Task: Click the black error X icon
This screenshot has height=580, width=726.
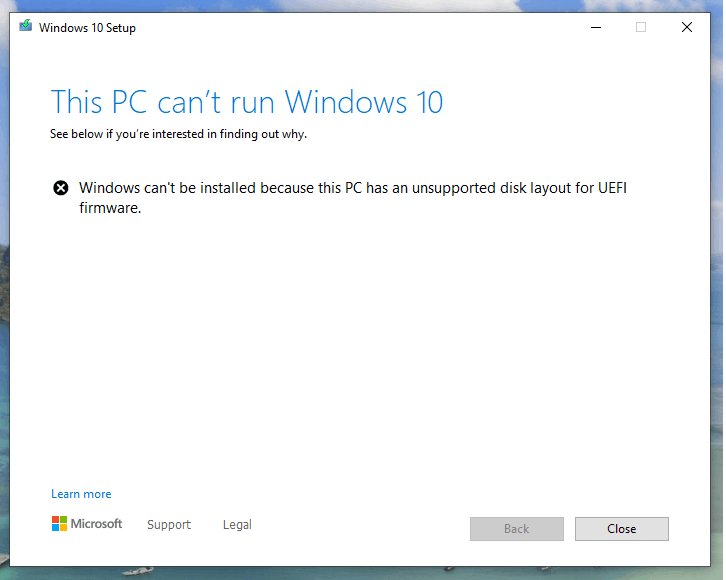Action: point(61,188)
